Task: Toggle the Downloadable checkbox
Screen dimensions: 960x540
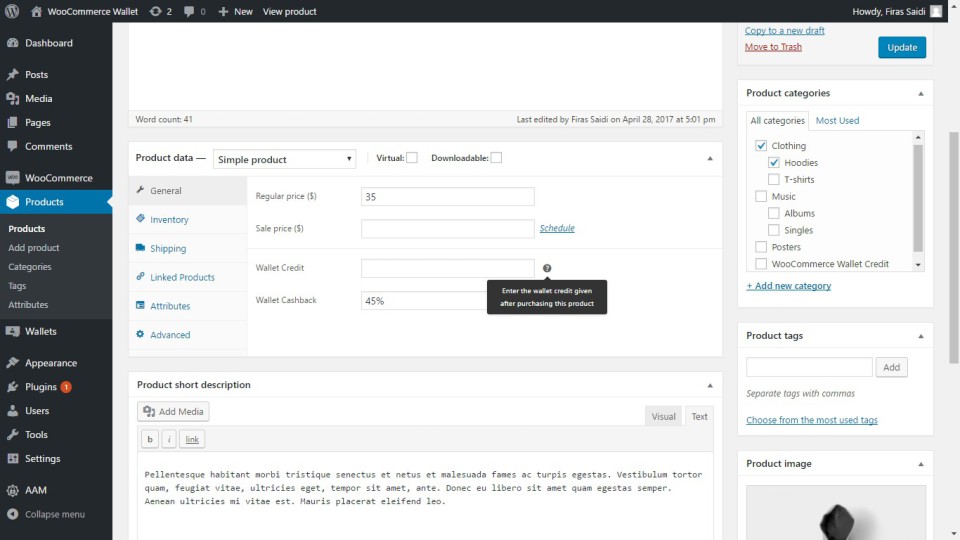Action: (x=496, y=158)
